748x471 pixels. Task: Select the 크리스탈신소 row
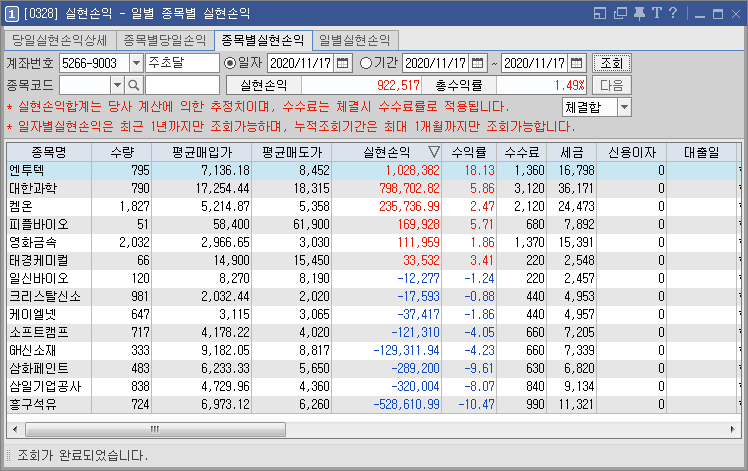(x=372, y=296)
